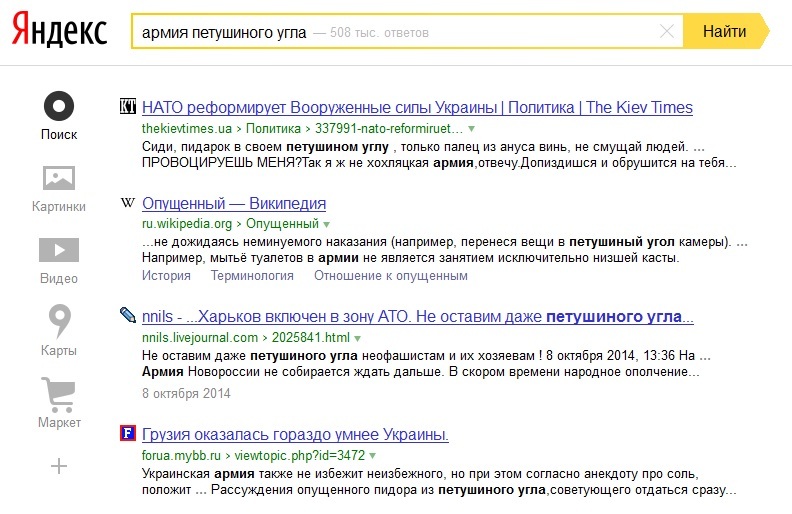The height and width of the screenshot is (514, 792).
Task: Focus the search input field
Action: click(407, 32)
